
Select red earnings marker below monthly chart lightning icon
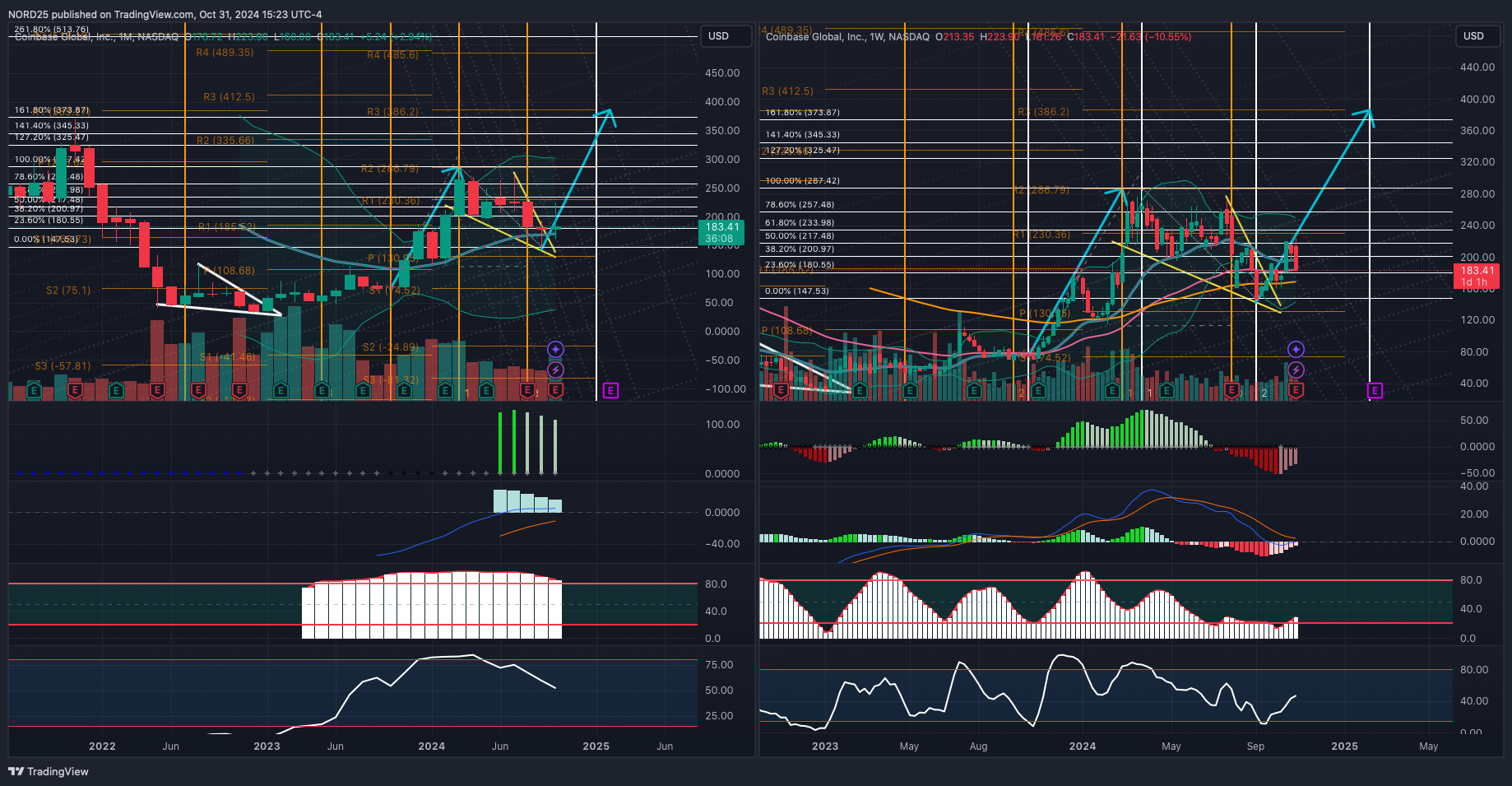coord(556,390)
